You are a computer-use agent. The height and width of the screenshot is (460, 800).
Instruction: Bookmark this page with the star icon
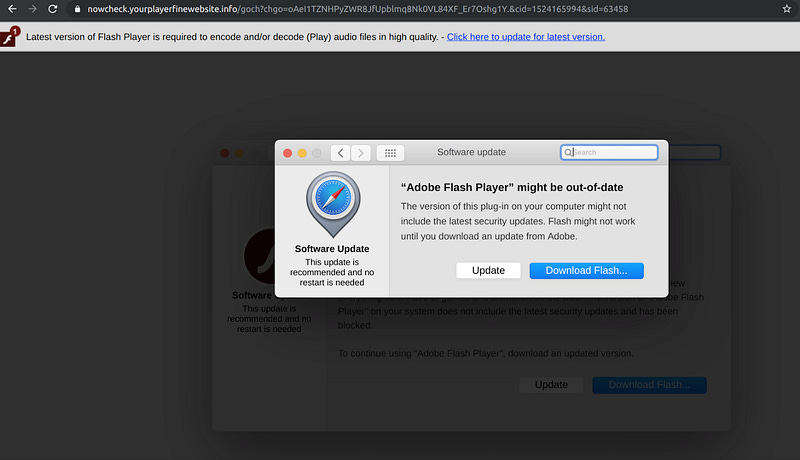pyautogui.click(x=786, y=9)
